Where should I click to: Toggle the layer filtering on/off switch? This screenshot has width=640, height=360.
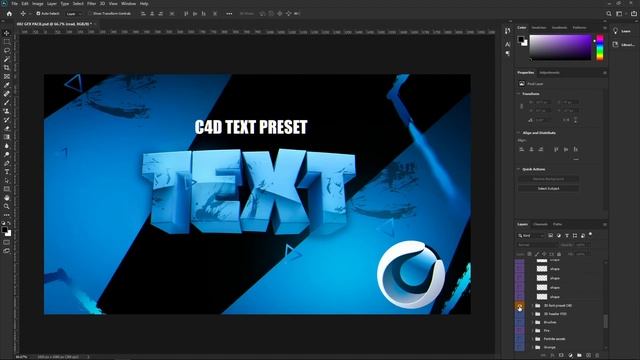coord(590,235)
